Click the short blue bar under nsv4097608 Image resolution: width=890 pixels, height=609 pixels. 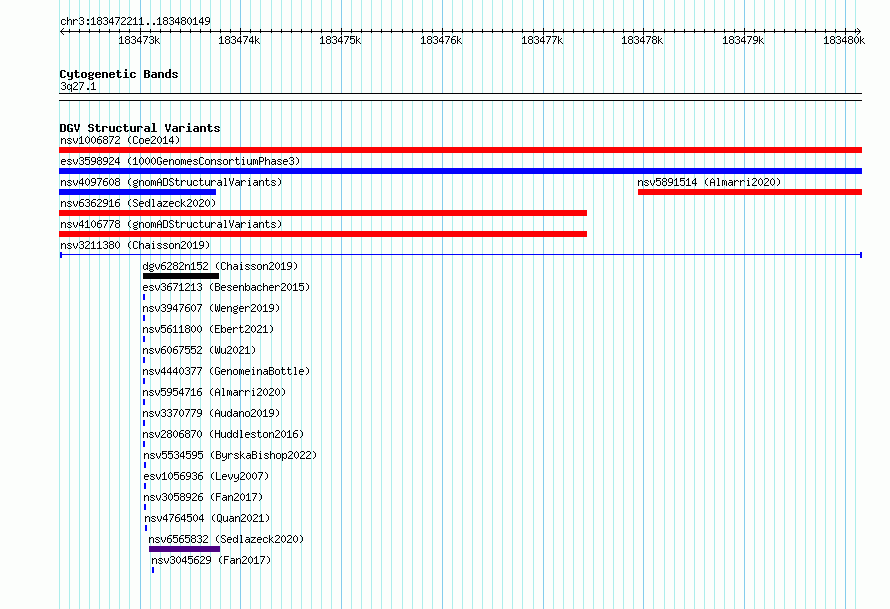coord(137,192)
